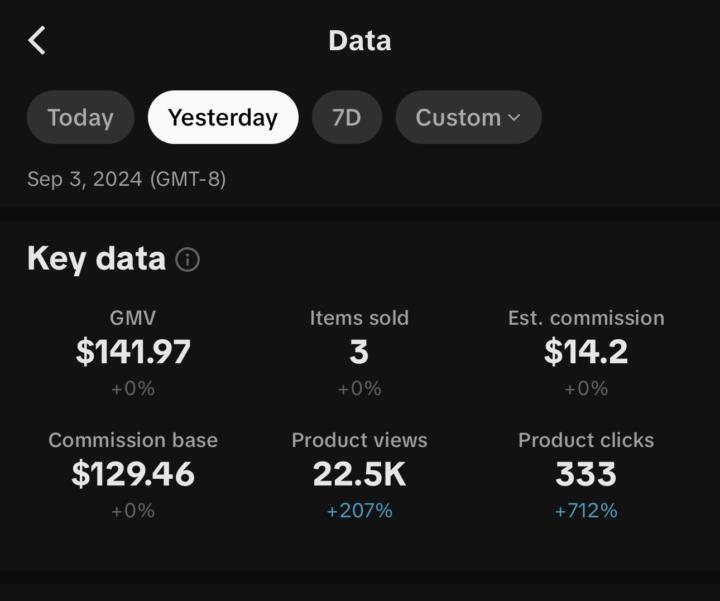Image resolution: width=720 pixels, height=601 pixels.
Task: Click the Key data heading
Action: (x=96, y=259)
